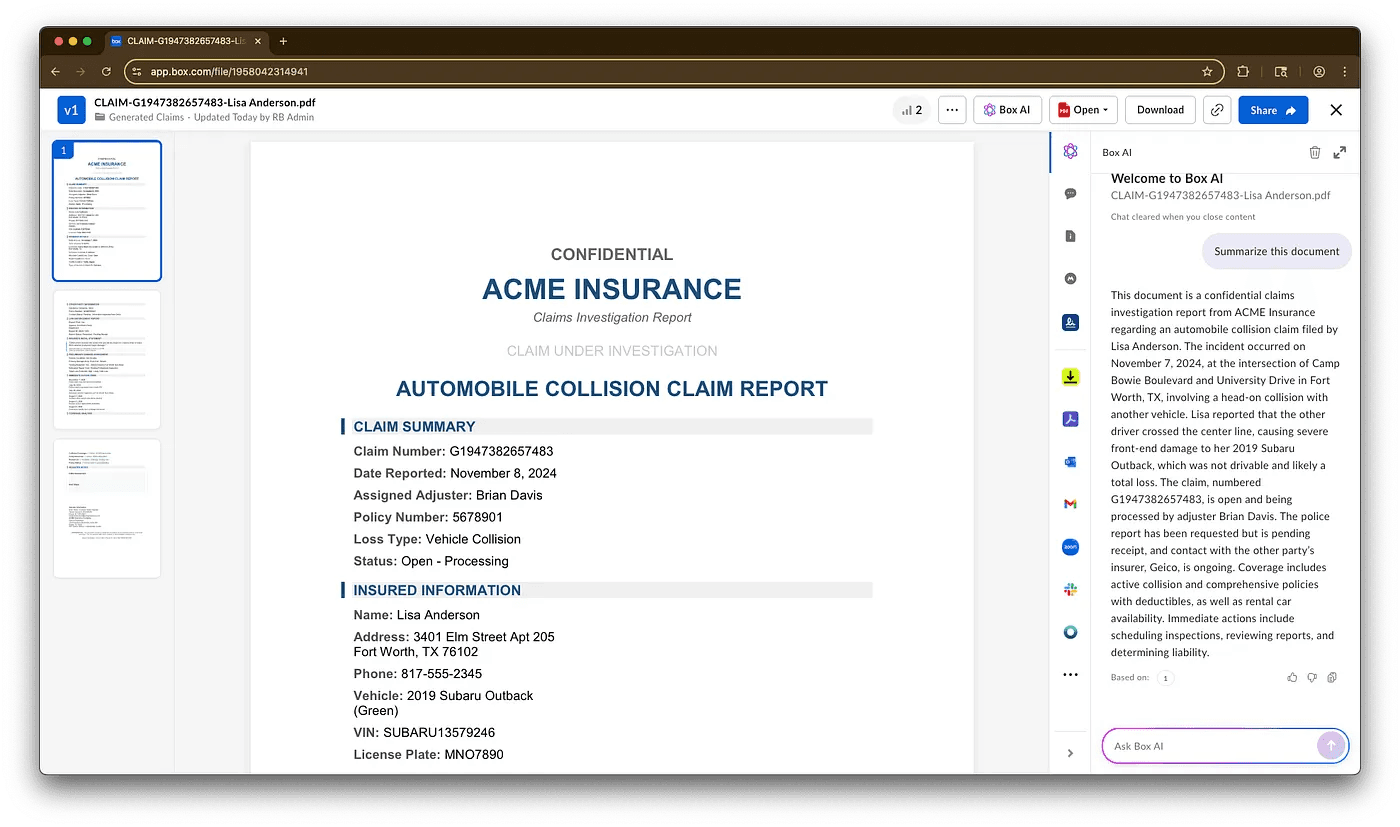Screen dimensions: 1400x827
Task: Open a new browser tab
Action: coord(283,41)
